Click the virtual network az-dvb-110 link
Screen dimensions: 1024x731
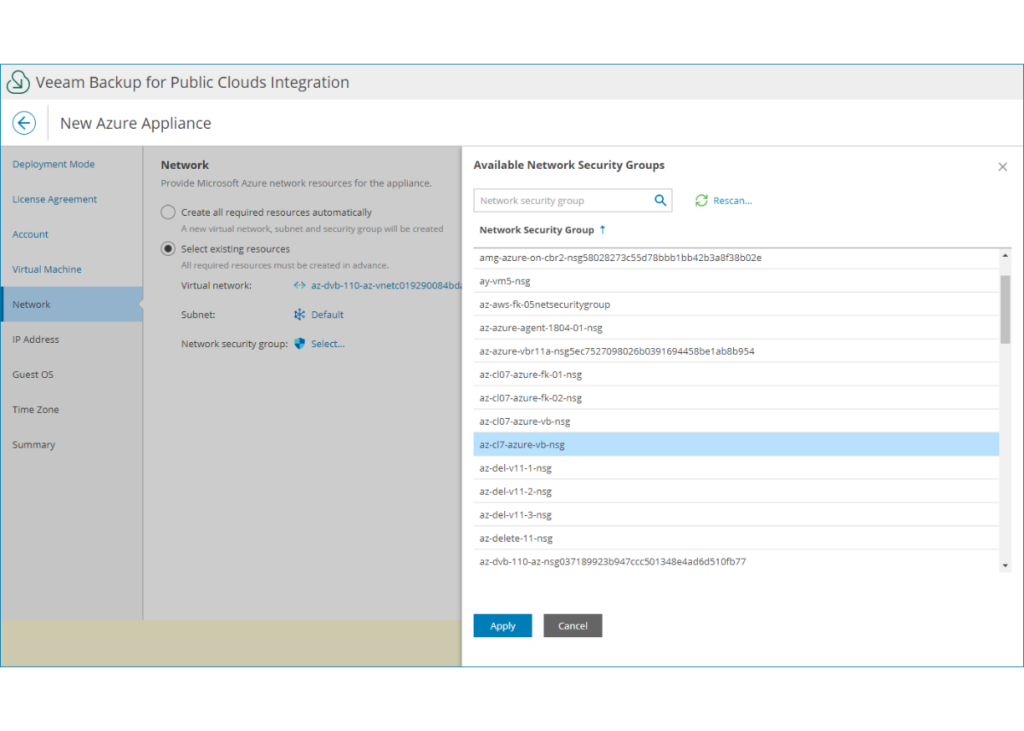(386, 285)
